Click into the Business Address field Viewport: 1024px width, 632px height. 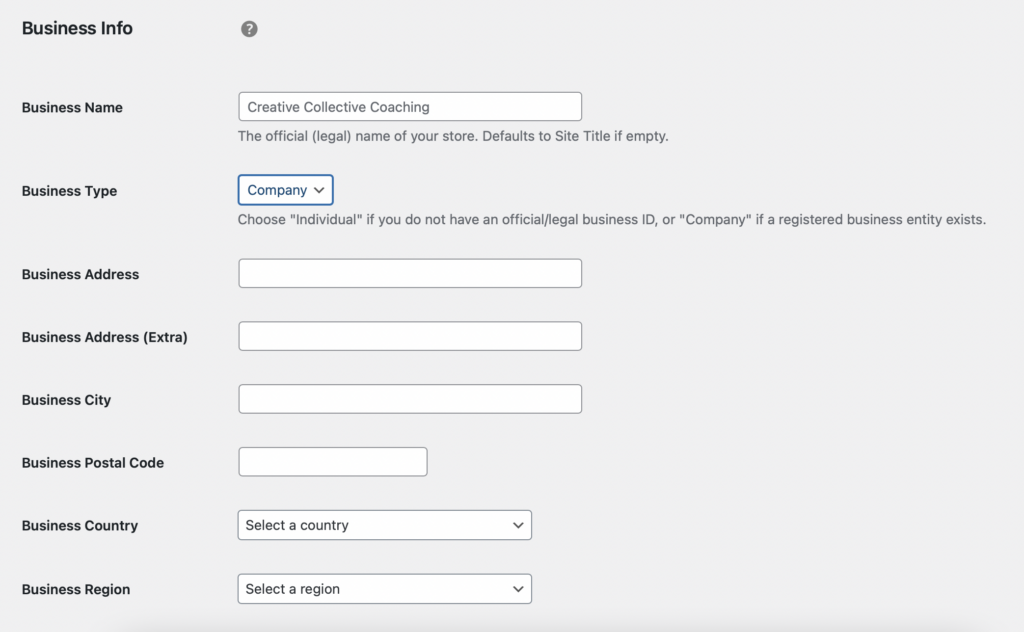click(x=410, y=274)
